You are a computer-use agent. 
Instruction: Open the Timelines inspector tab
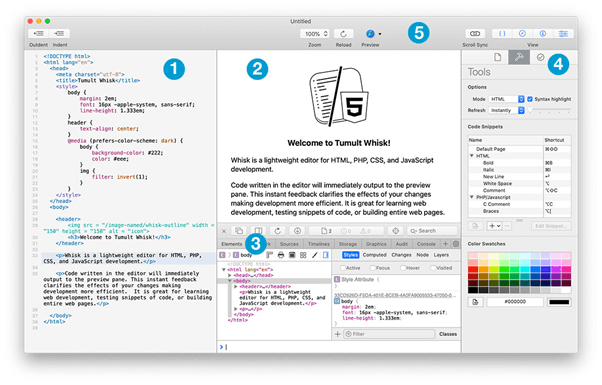tap(319, 244)
